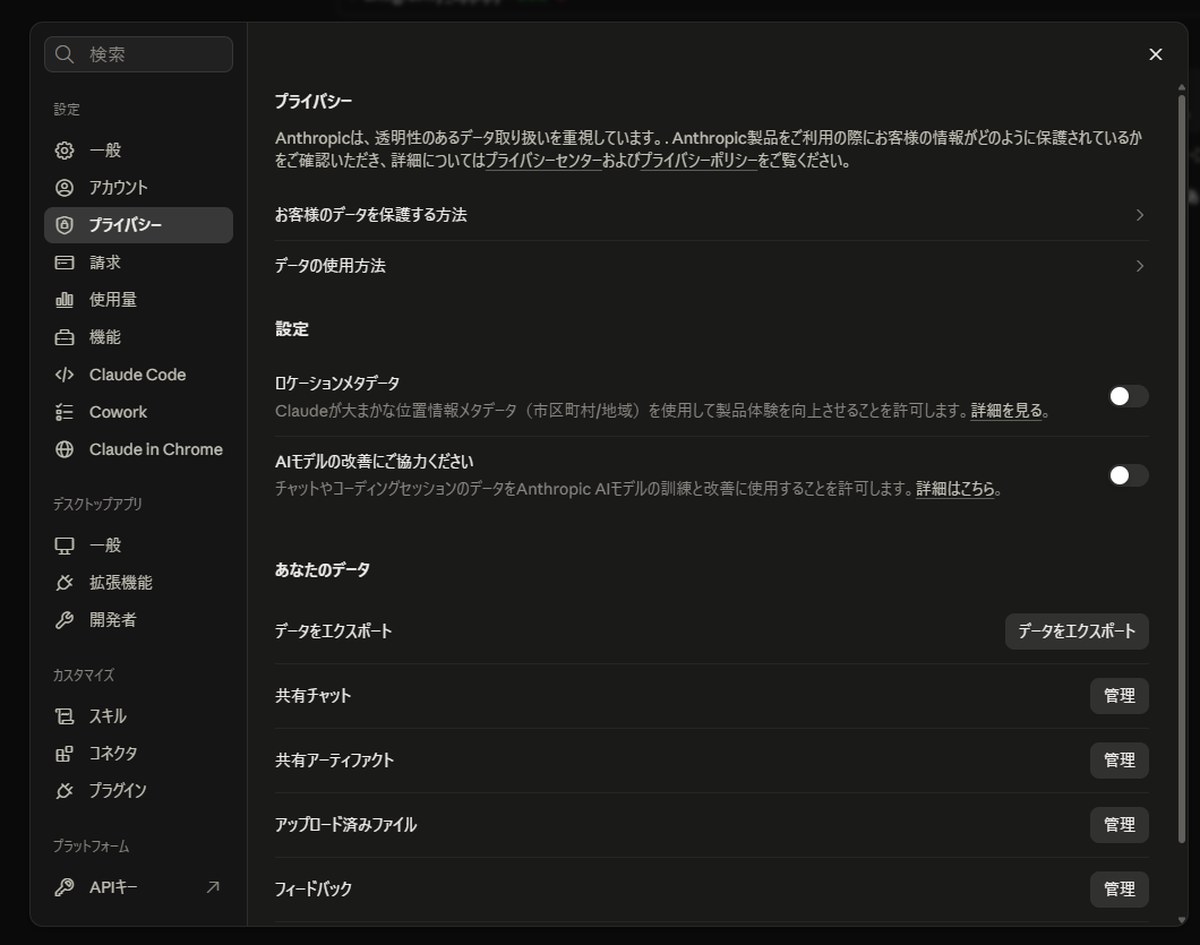Open Claude in Chrome settings
1200x945 pixels.
coord(138,449)
